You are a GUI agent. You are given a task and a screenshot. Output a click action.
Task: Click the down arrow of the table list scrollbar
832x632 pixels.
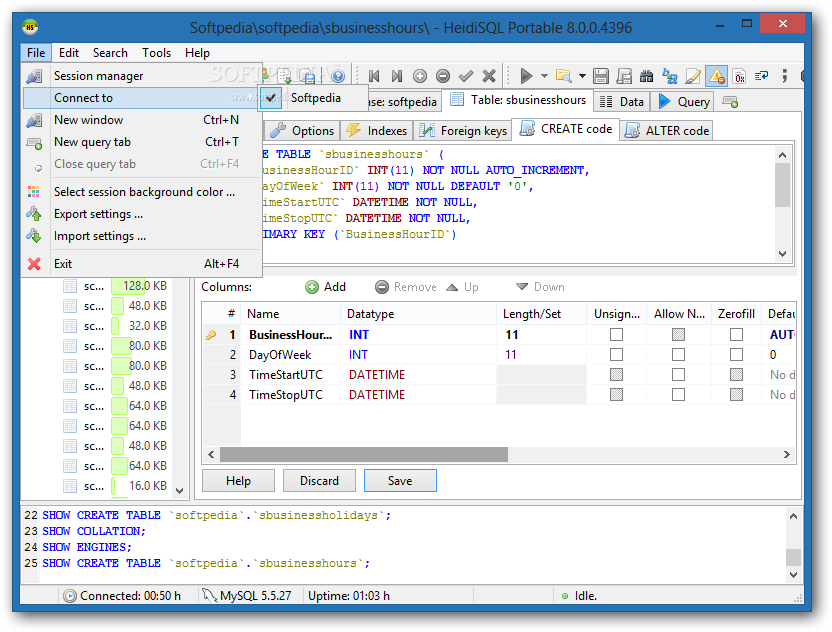coord(179,491)
